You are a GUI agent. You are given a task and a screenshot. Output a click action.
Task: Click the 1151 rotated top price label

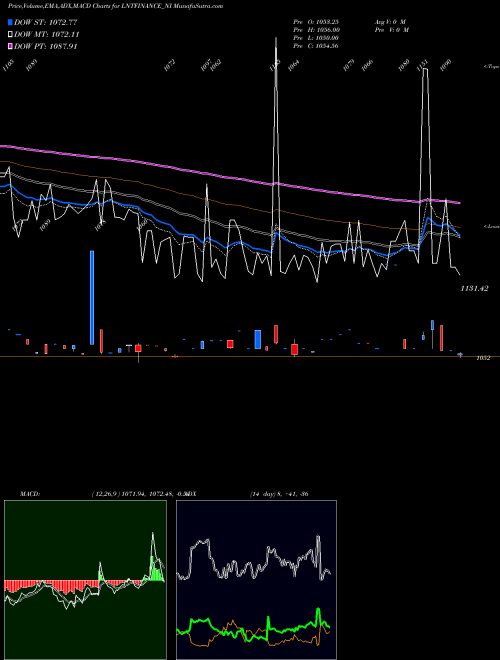422,65
